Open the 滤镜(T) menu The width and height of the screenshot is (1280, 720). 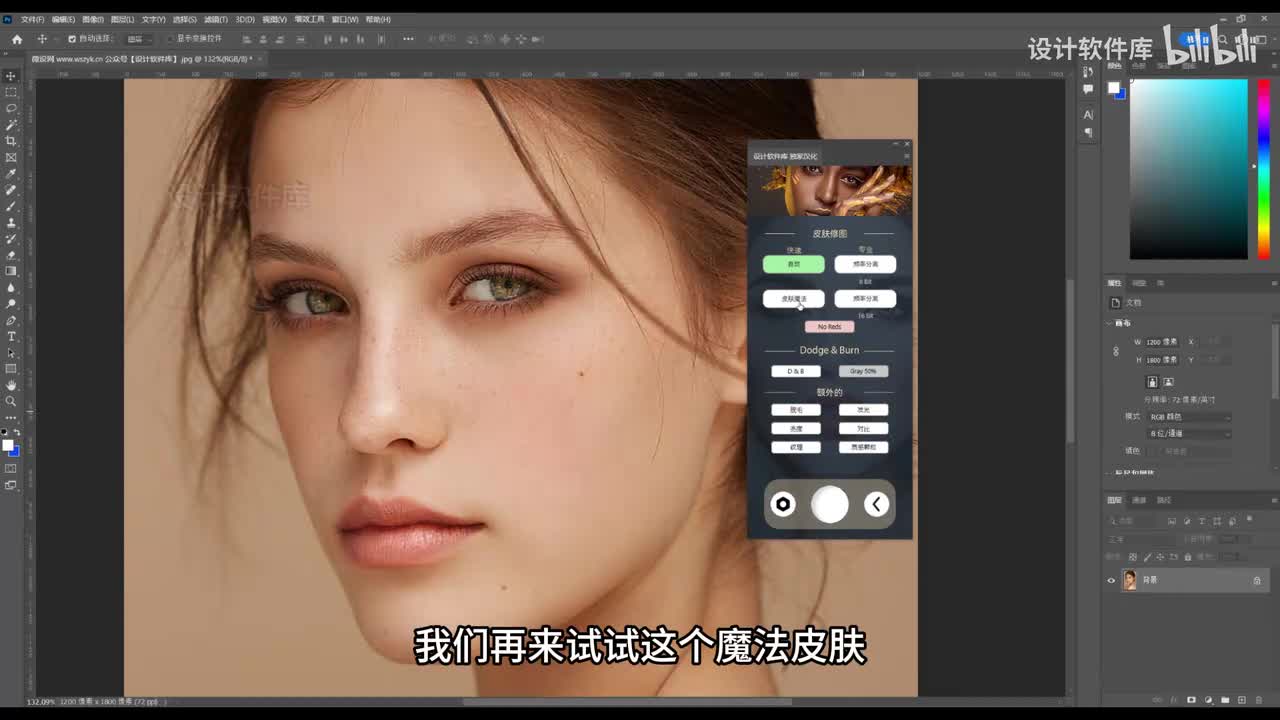[x=215, y=19]
